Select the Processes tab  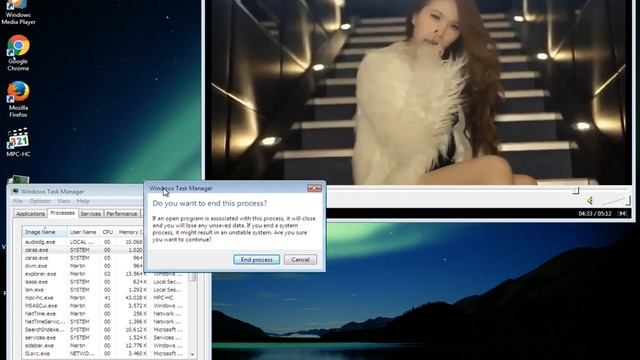click(x=62, y=213)
